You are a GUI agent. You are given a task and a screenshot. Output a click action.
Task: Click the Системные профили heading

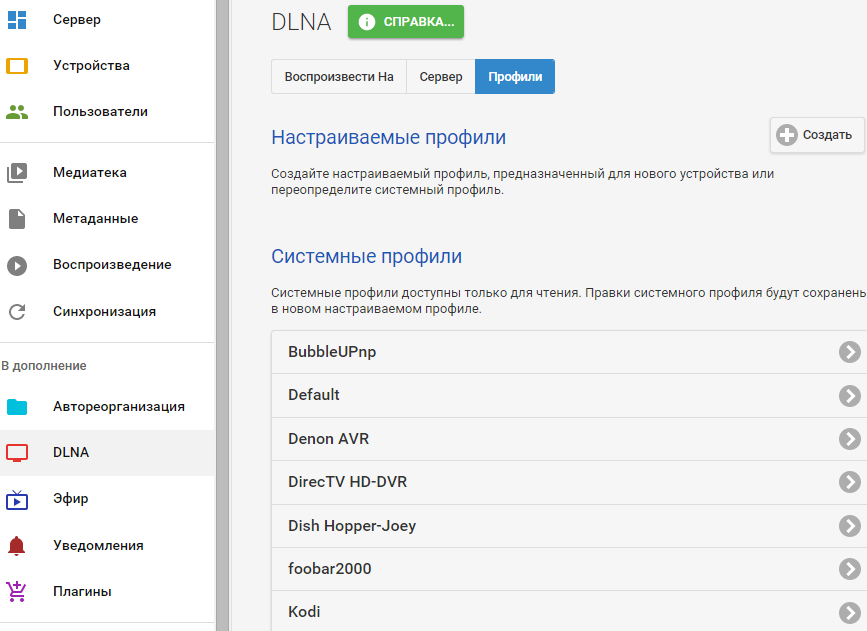click(367, 257)
